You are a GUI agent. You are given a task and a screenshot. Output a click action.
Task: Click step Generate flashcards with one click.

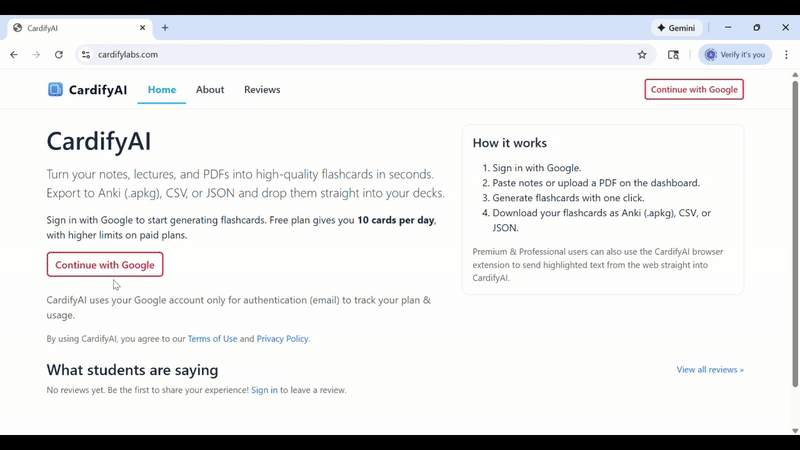tap(568, 198)
